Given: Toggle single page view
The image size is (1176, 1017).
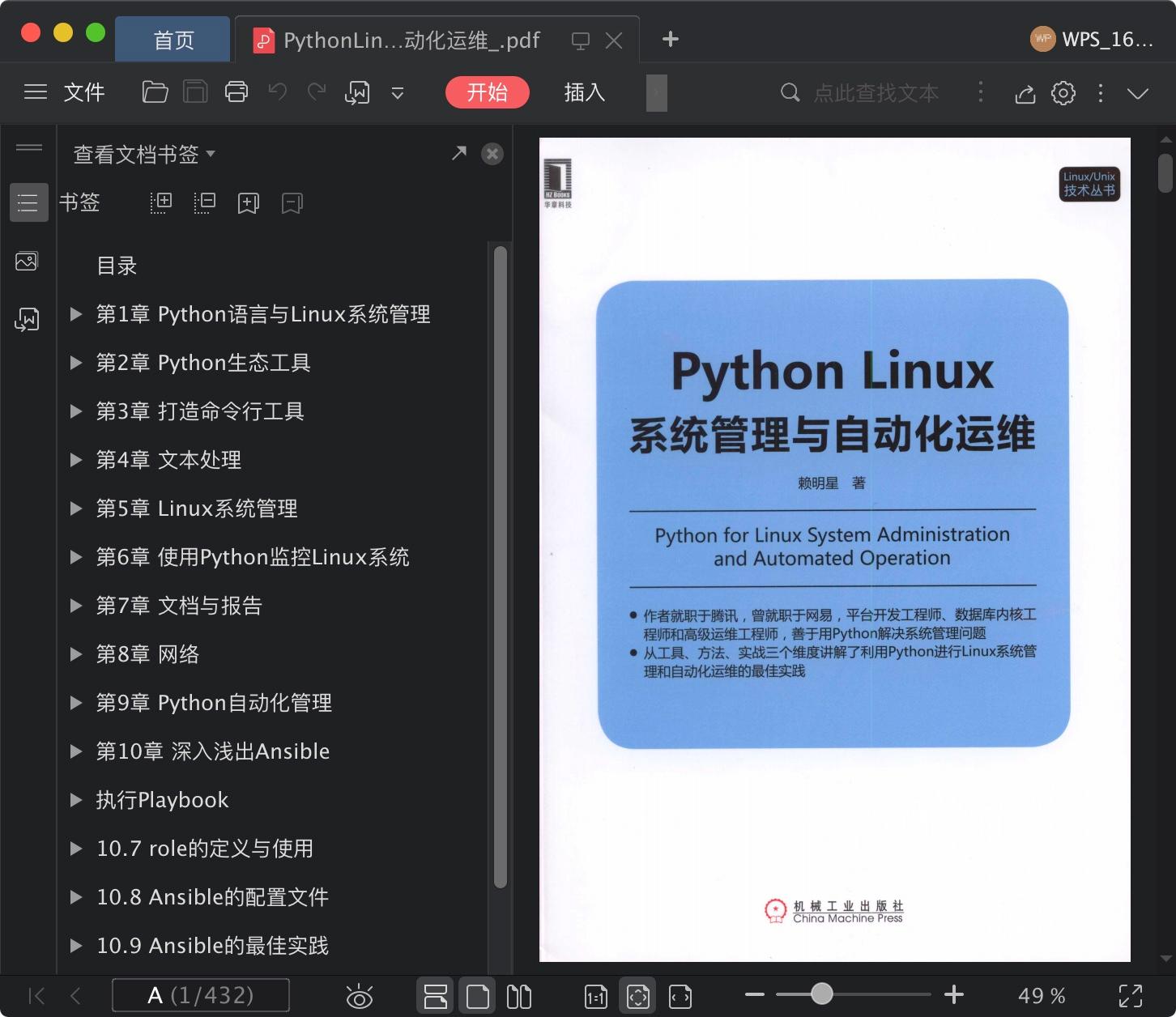Looking at the screenshot, I should (478, 996).
